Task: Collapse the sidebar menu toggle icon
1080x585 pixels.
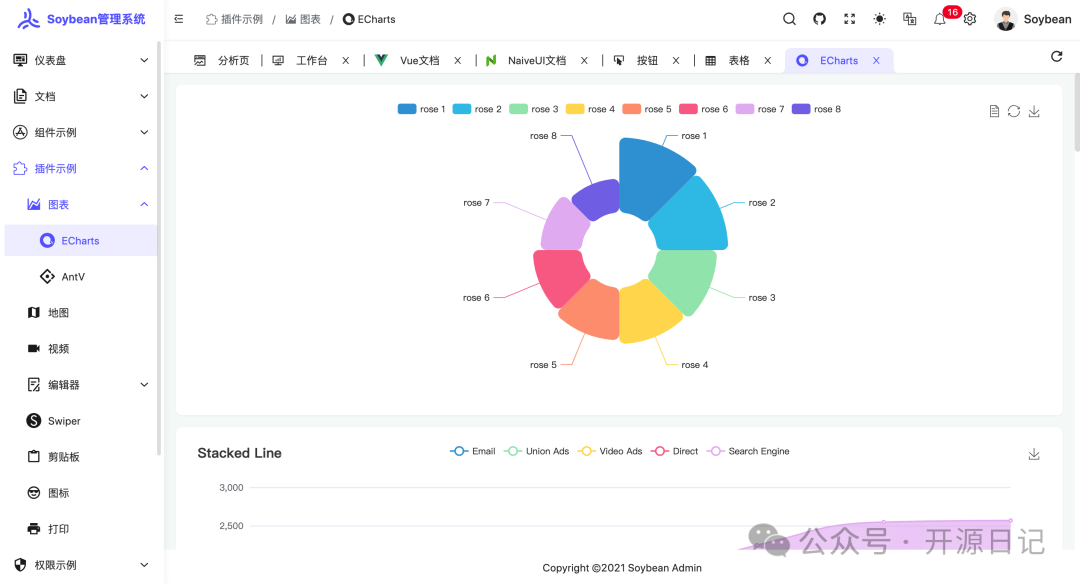Action: coord(179,19)
